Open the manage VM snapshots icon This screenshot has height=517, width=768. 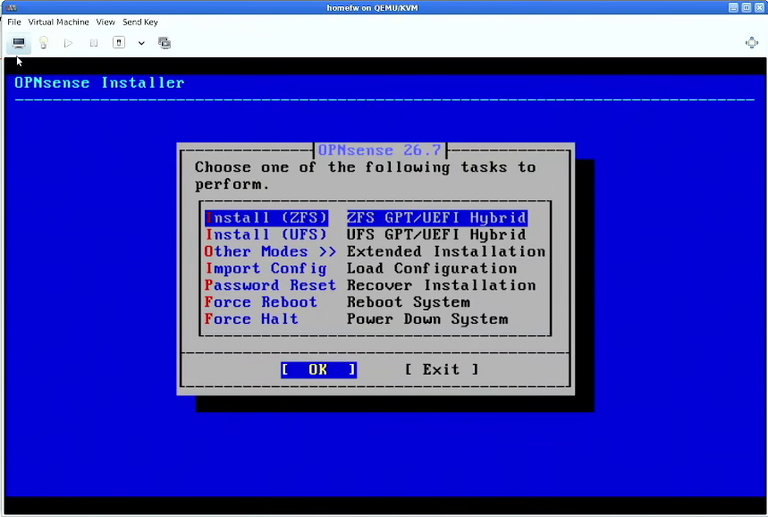(165, 43)
